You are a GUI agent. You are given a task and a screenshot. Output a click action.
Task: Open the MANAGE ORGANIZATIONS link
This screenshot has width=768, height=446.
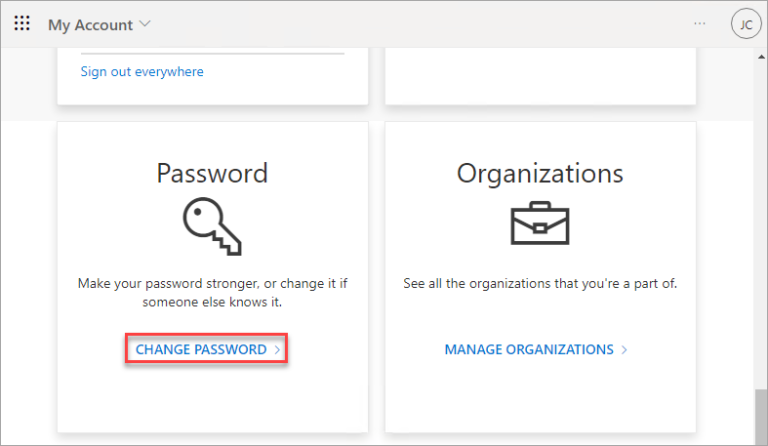529,350
